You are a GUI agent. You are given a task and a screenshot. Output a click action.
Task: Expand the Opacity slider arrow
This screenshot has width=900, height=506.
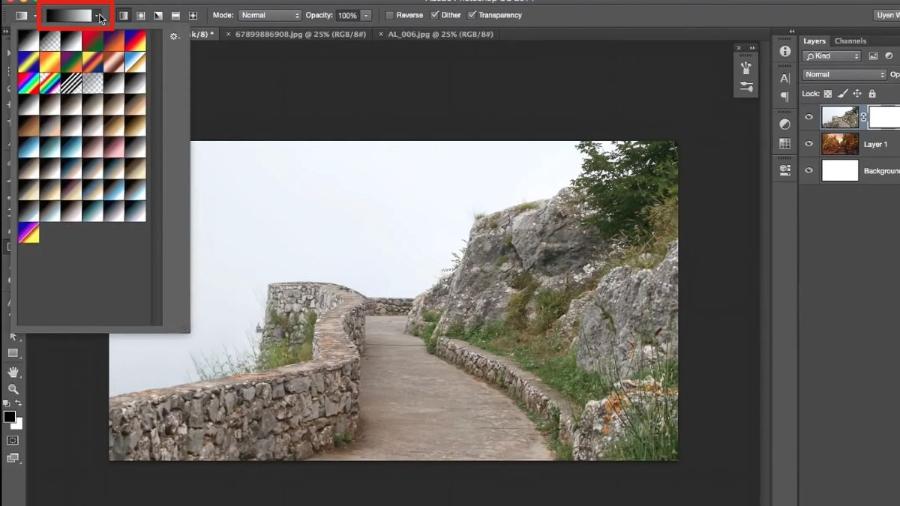pyautogui.click(x=366, y=16)
